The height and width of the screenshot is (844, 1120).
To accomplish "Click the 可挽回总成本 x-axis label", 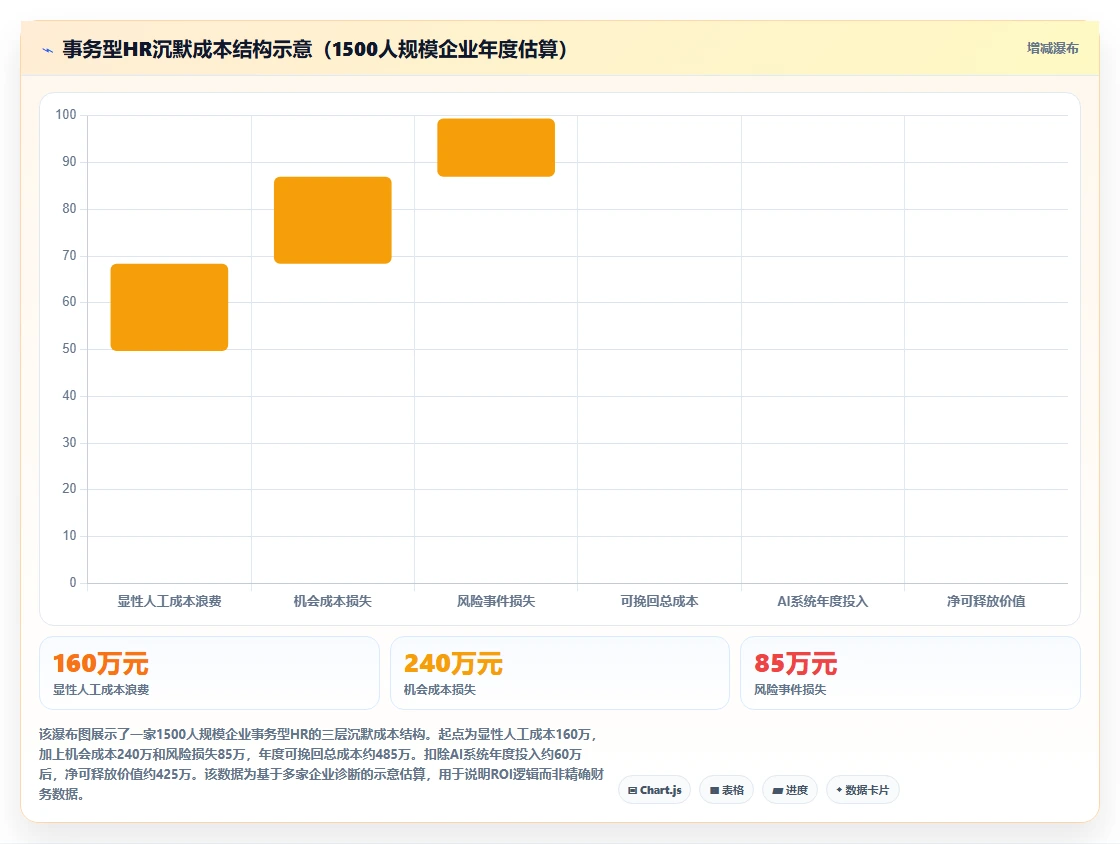I will (x=659, y=601).
